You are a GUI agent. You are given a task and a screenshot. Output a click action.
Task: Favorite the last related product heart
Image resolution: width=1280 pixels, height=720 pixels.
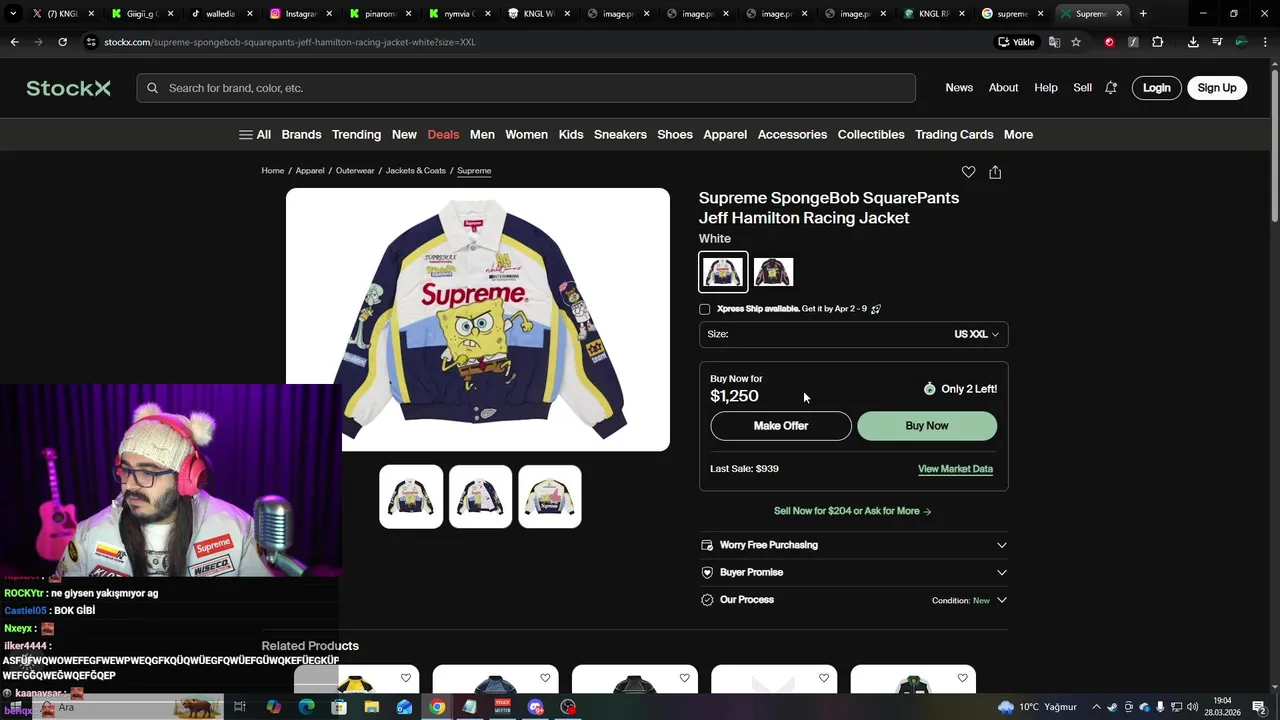coord(962,678)
